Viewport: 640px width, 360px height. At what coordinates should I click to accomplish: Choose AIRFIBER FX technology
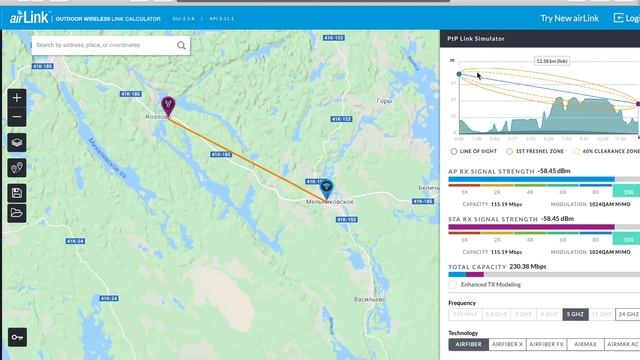pos(547,344)
